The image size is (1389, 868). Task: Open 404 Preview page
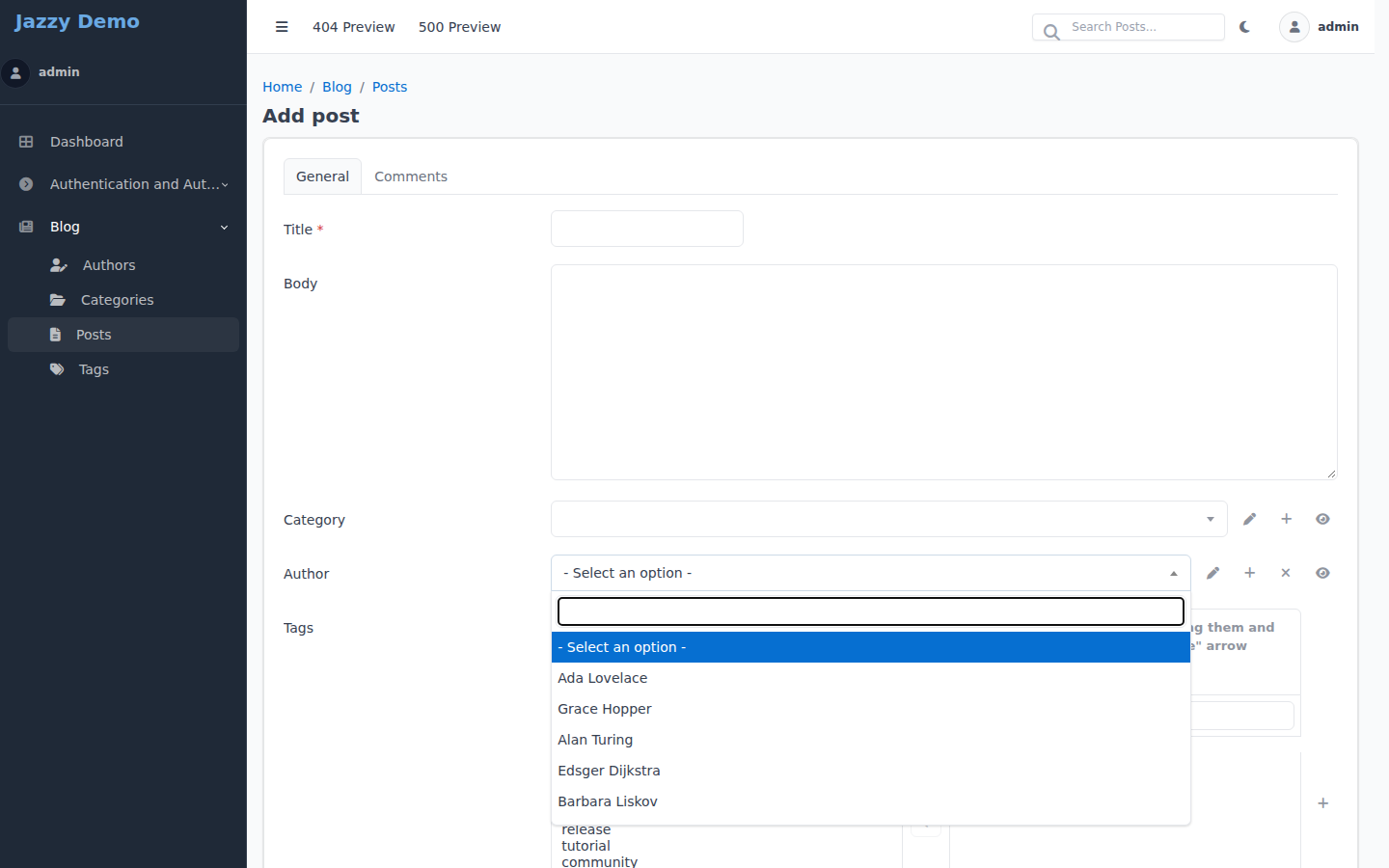pos(353,27)
